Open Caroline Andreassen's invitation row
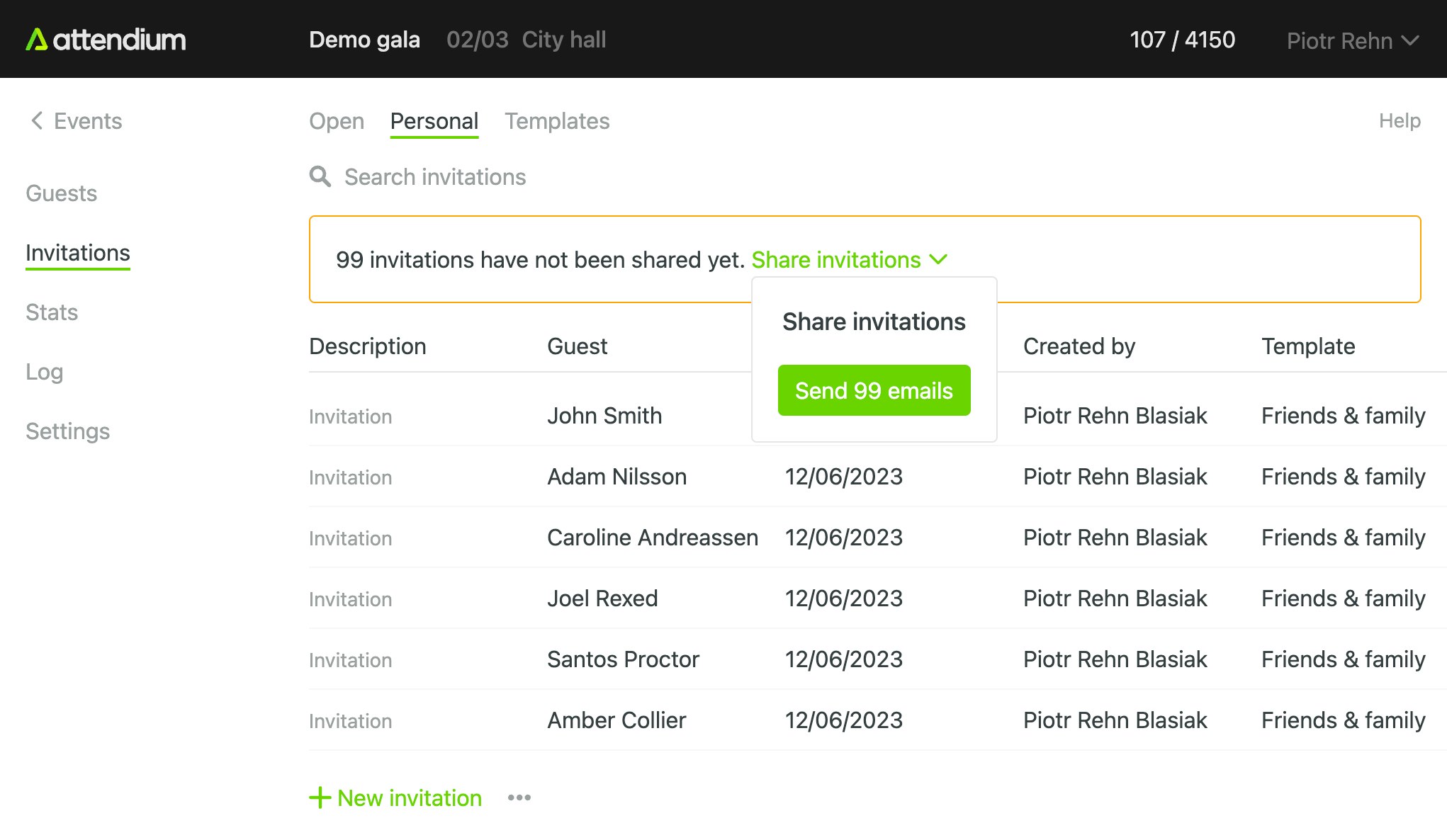Screen dimensions: 1447x840 pos(652,538)
